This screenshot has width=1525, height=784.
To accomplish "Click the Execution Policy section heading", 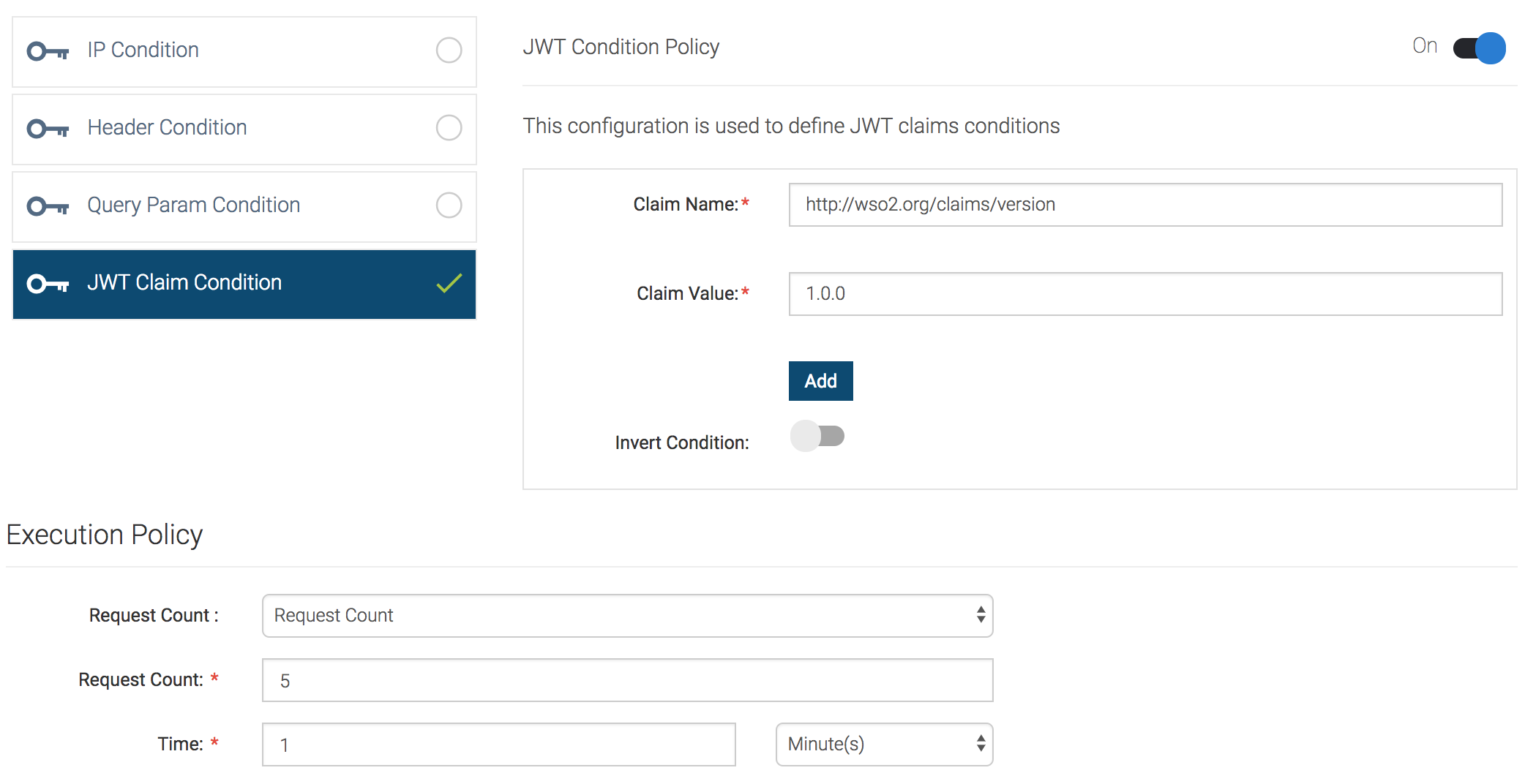I will (x=105, y=535).
